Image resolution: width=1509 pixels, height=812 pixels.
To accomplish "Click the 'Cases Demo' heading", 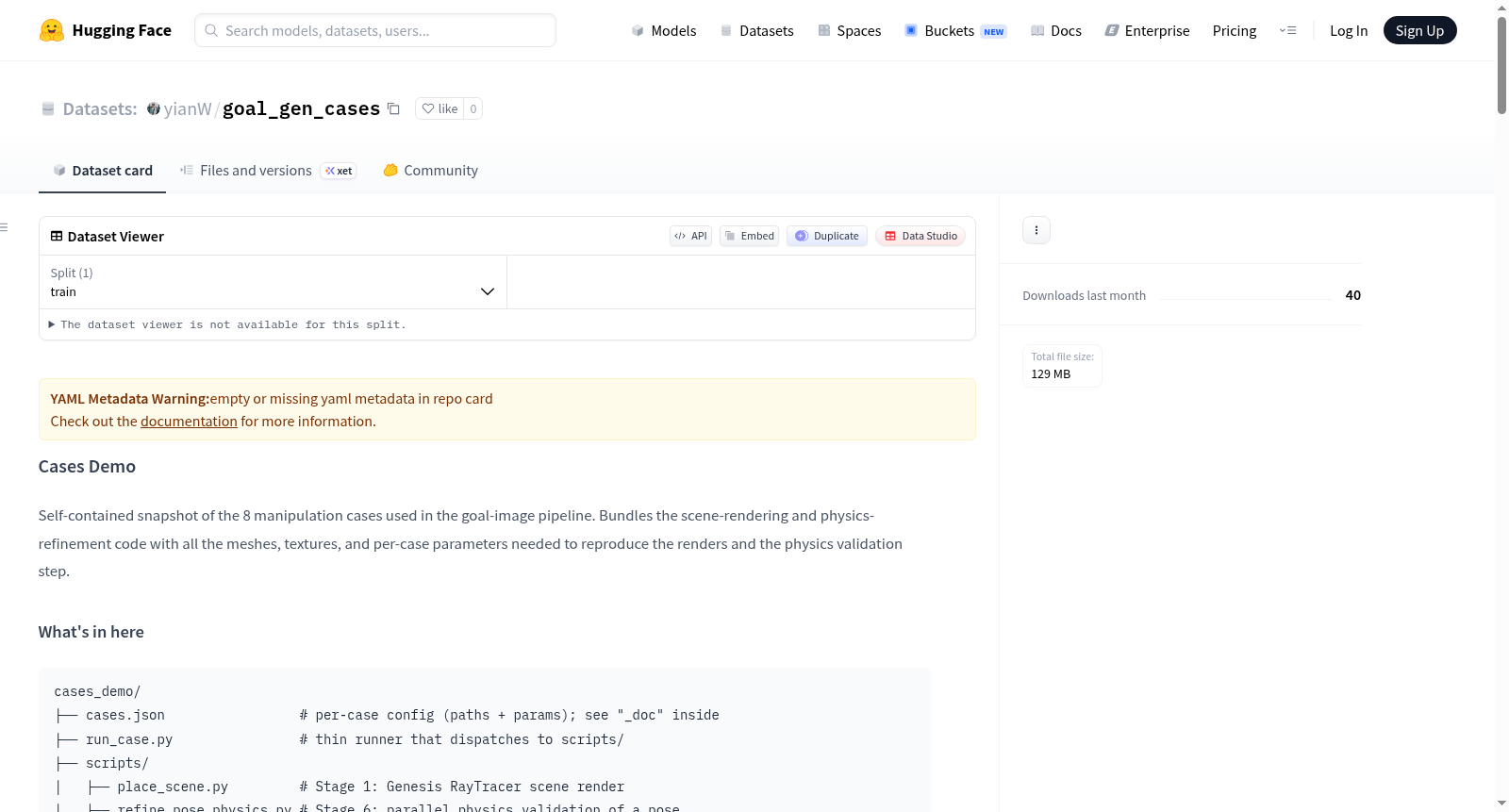I will 87,467.
